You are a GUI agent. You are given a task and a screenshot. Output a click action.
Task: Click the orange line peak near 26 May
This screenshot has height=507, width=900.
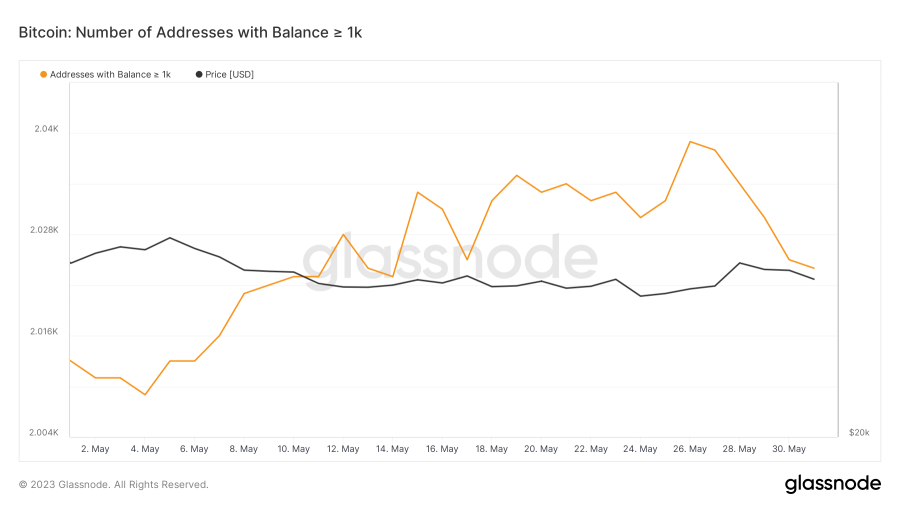(x=690, y=142)
